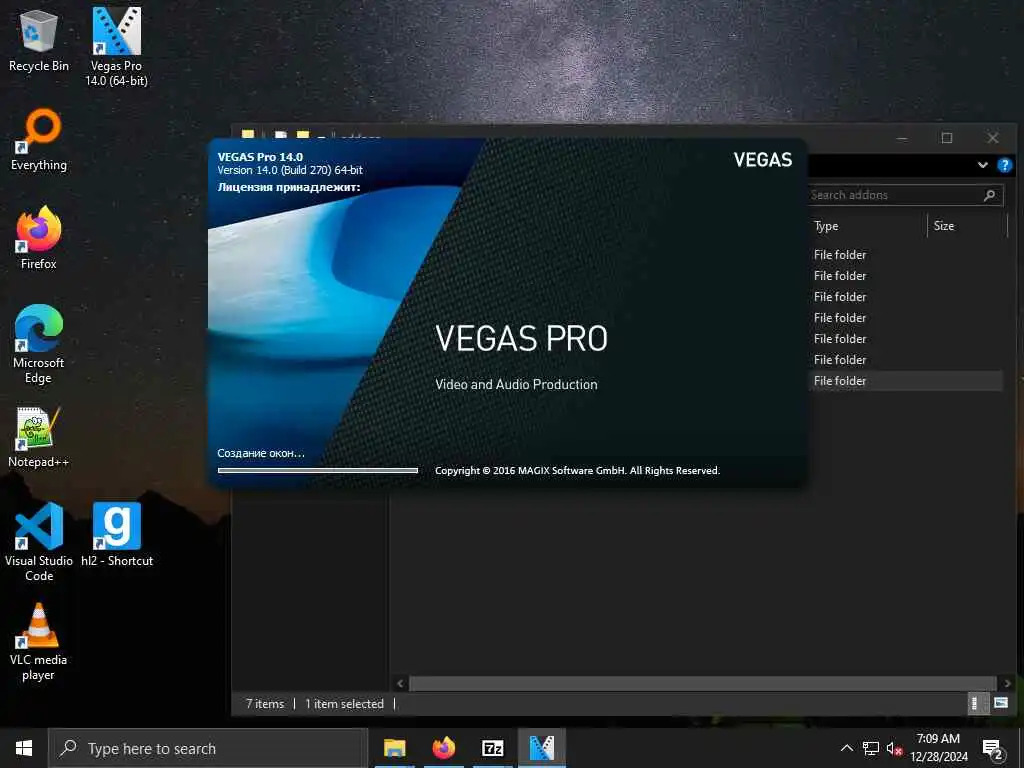
Task: Open the Windows Start menu
Action: (24, 748)
